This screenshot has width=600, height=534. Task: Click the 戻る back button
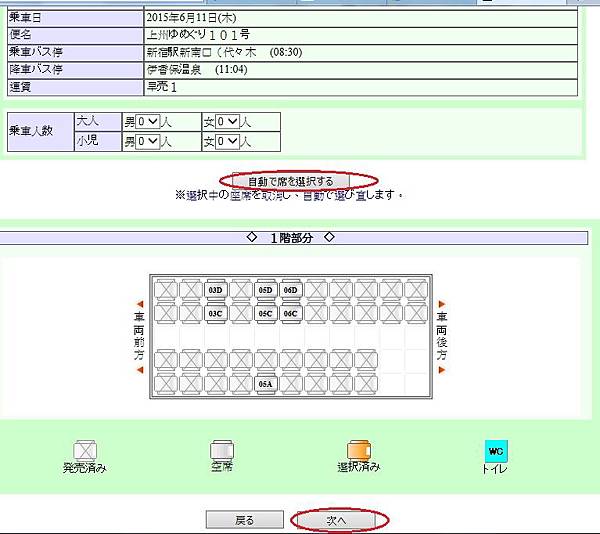(x=245, y=520)
